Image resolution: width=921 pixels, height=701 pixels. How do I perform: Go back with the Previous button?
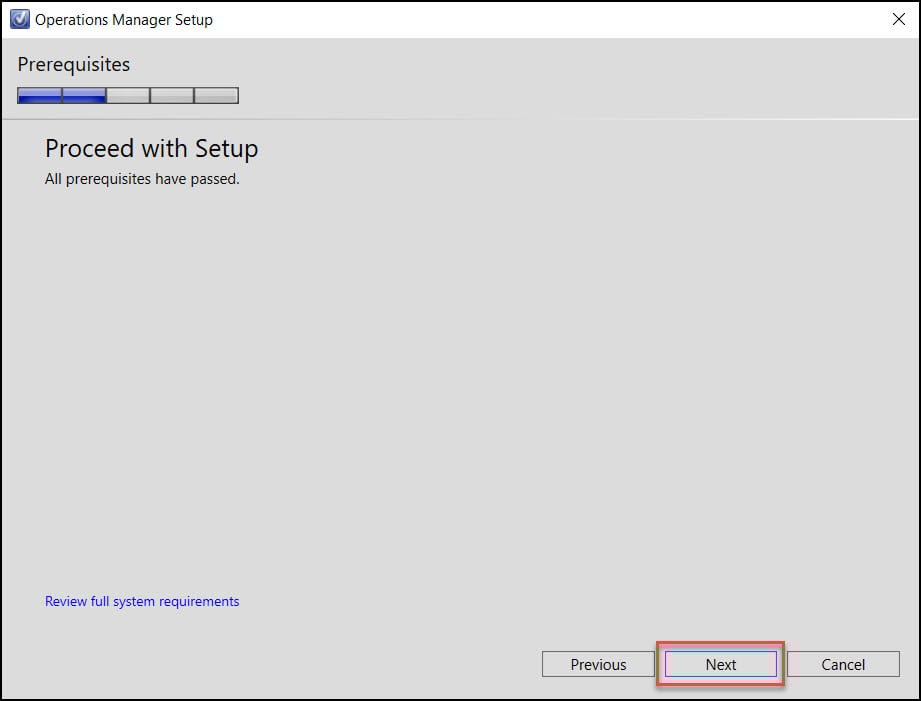click(x=598, y=664)
